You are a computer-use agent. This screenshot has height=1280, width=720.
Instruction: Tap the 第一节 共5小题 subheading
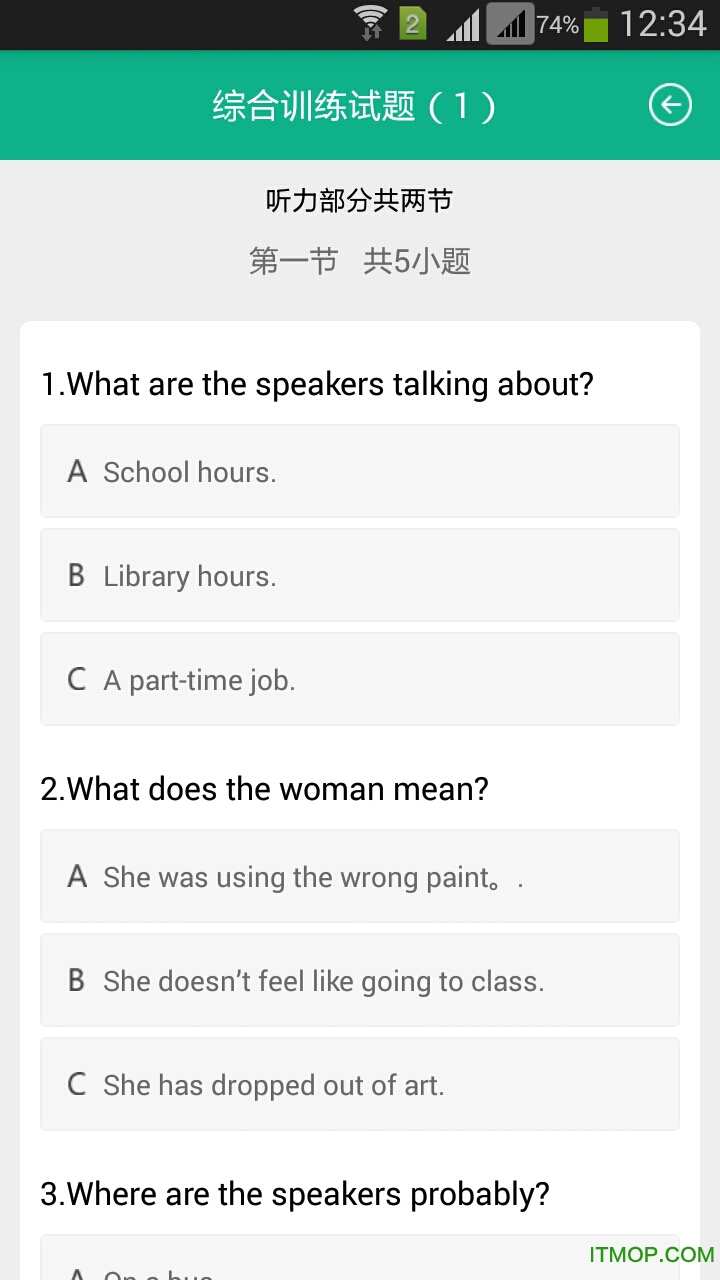point(359,262)
